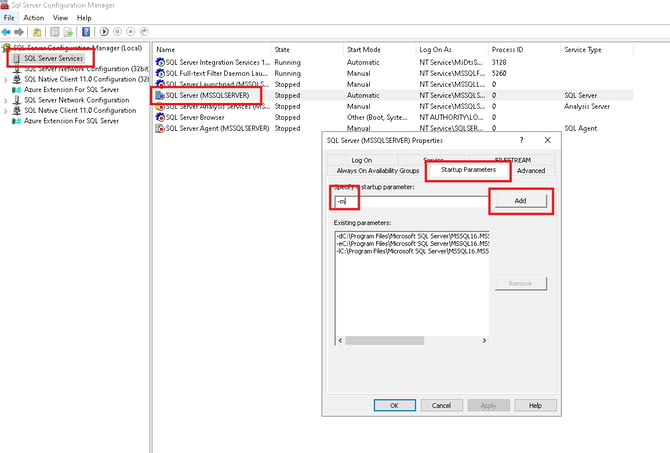
Task: Click Process ID value 5260
Action: click(x=499, y=74)
